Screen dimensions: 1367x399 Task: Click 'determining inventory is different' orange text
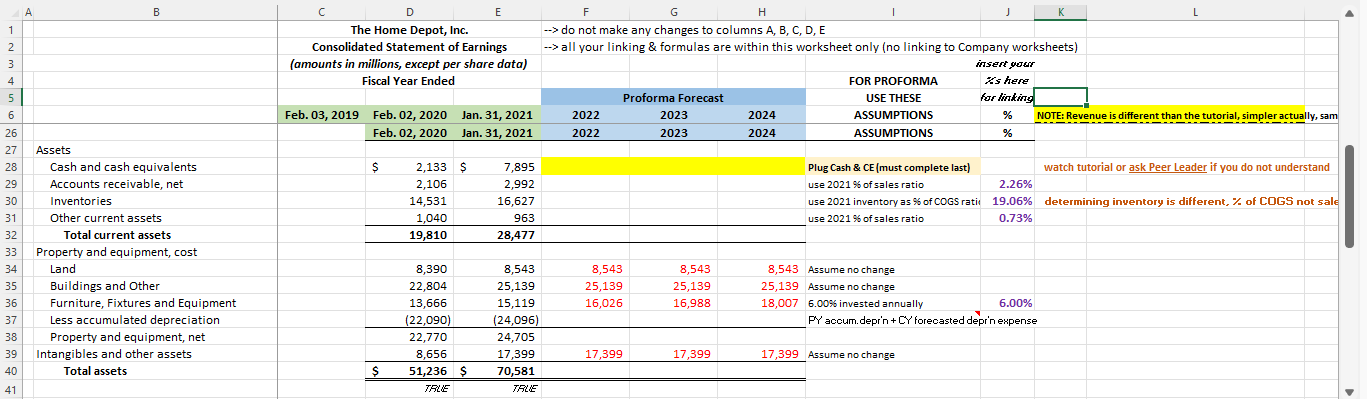tap(1190, 201)
